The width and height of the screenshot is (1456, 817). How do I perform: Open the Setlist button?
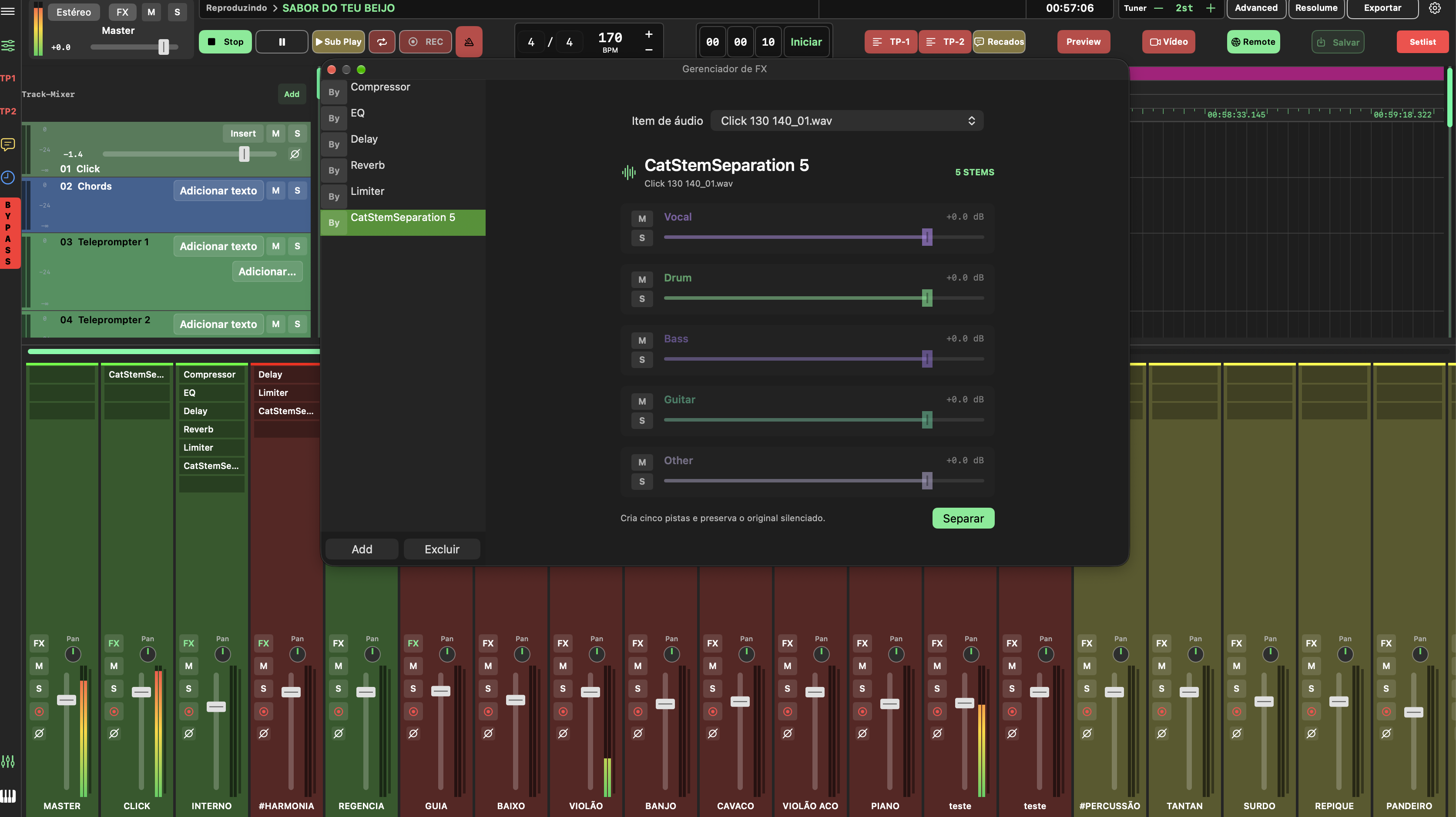pos(1422,42)
